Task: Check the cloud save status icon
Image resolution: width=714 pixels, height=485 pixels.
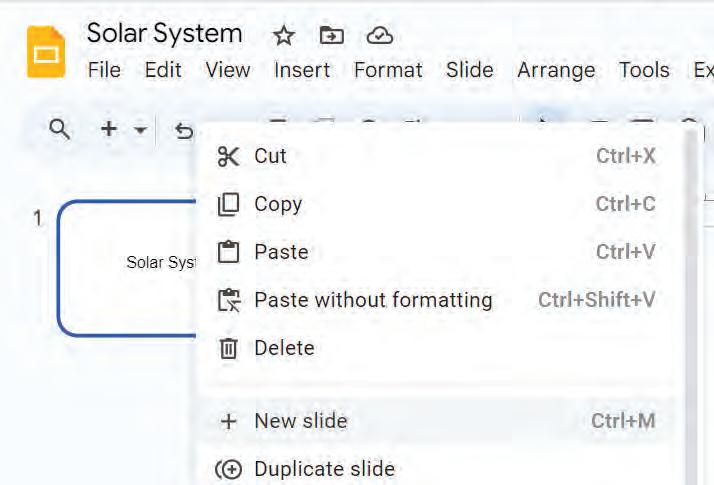Action: coord(379,36)
